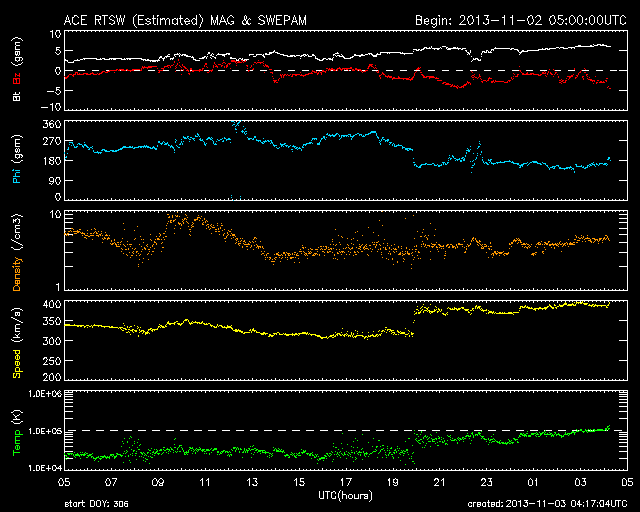
Task: Click the '250' tick on the Speed axis
Action: tap(52, 361)
